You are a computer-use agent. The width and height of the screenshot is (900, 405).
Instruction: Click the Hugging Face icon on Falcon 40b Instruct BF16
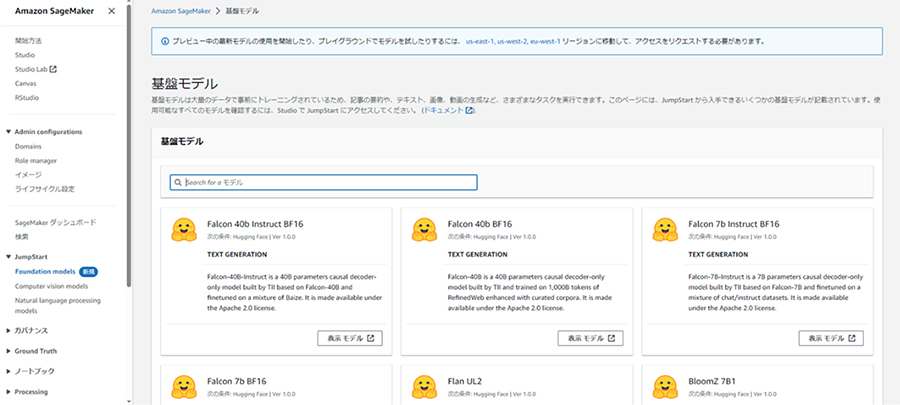[x=184, y=229]
